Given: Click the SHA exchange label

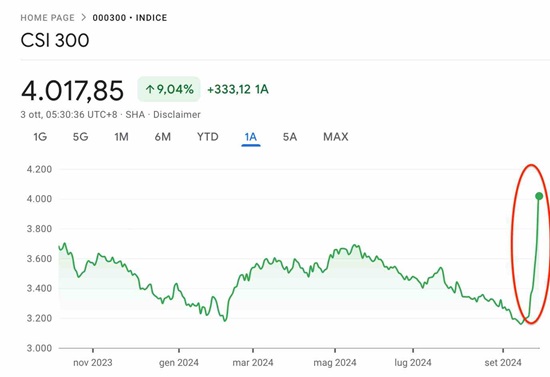Looking at the screenshot, I should (135, 115).
